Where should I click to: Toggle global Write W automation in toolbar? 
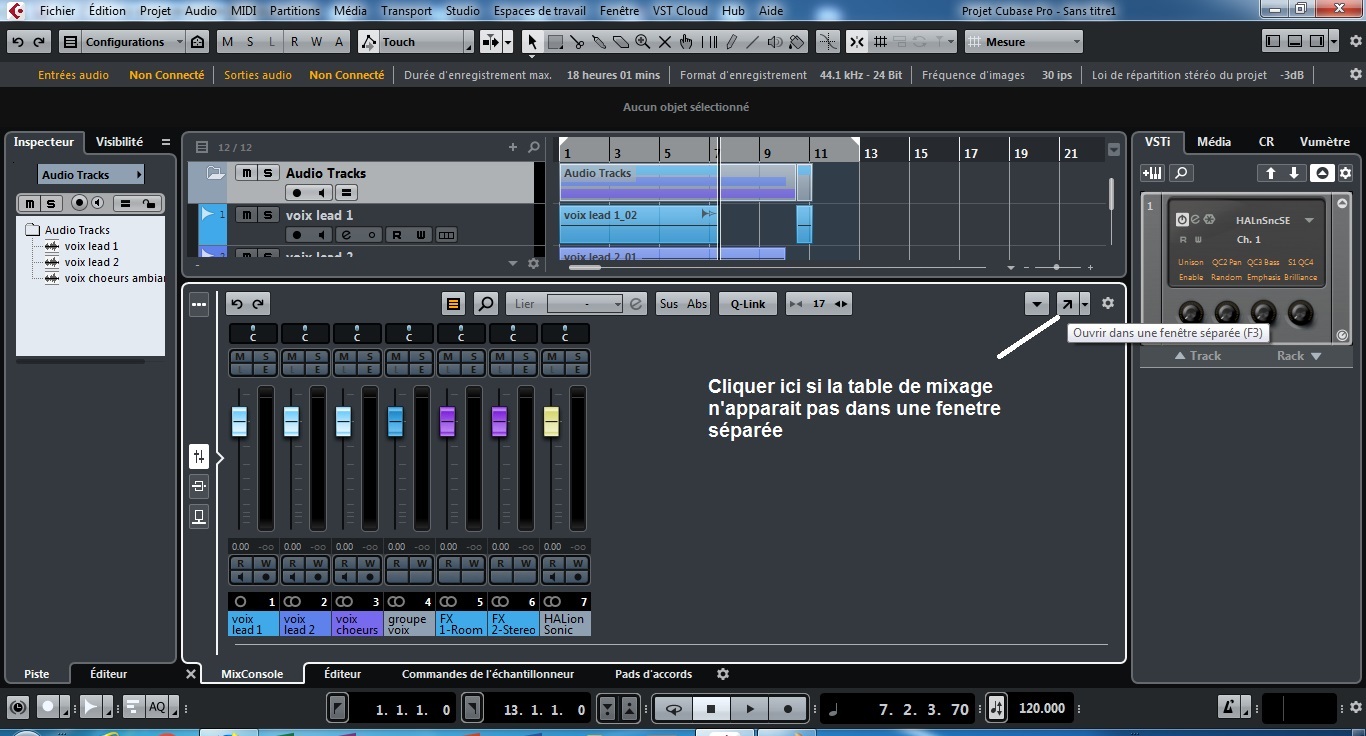point(316,42)
